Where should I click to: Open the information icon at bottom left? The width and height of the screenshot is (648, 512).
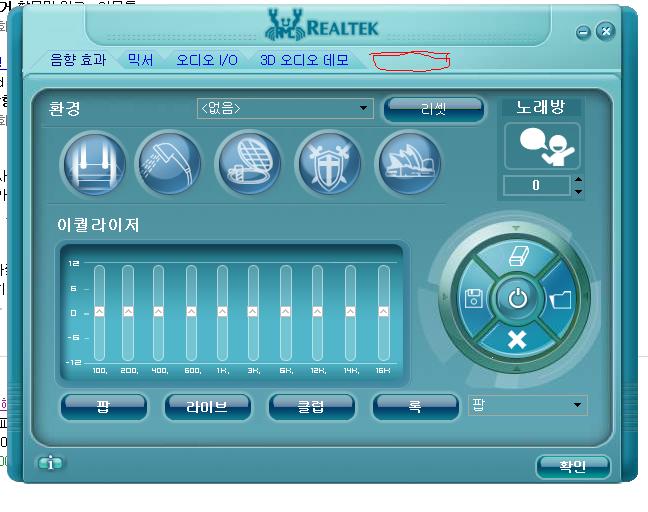tap(50, 463)
